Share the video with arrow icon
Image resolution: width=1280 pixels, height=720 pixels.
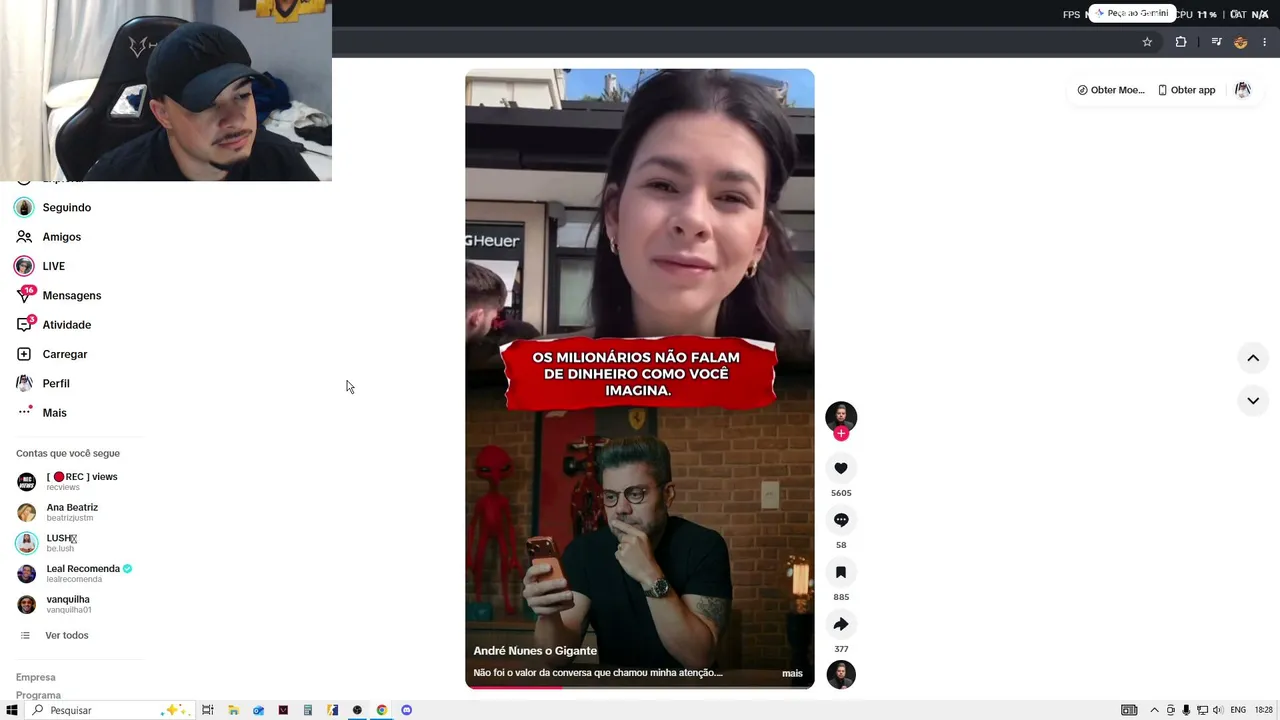coord(841,624)
